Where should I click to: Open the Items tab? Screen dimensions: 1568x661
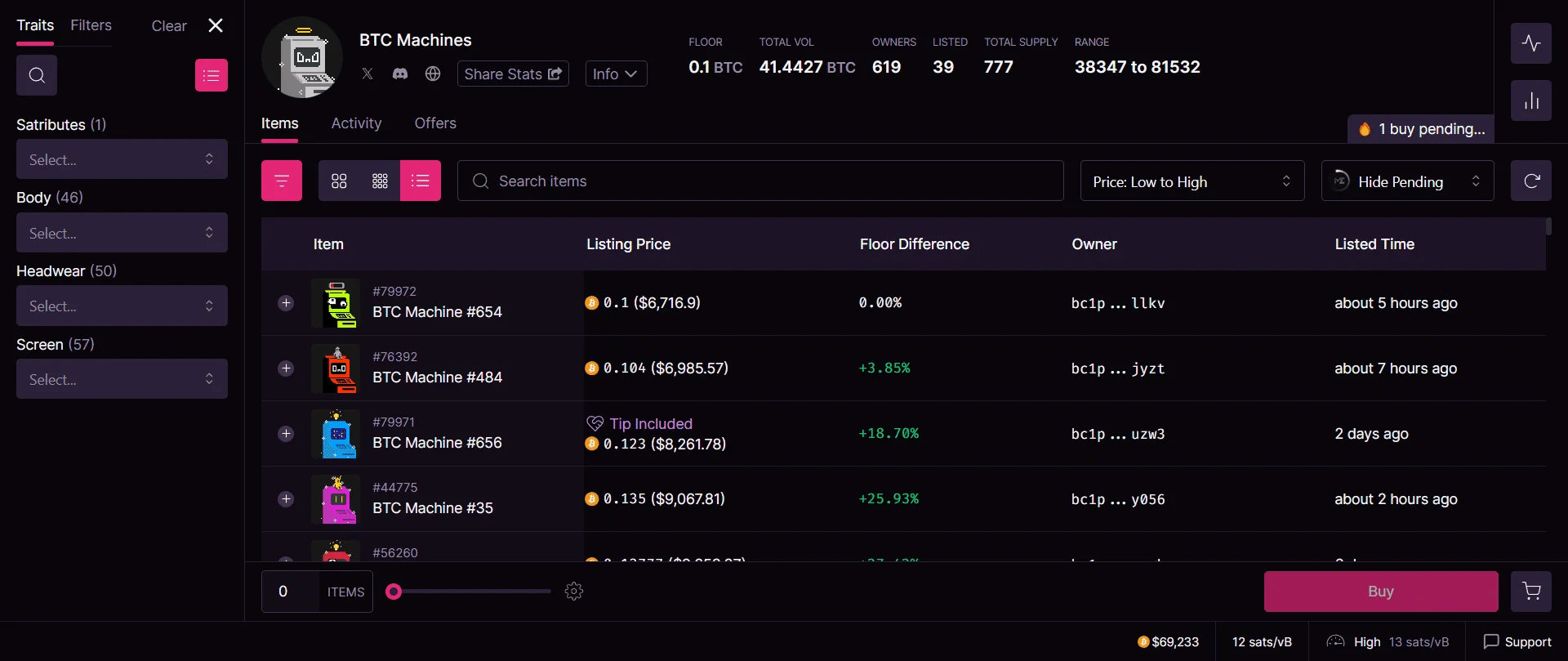pos(279,123)
